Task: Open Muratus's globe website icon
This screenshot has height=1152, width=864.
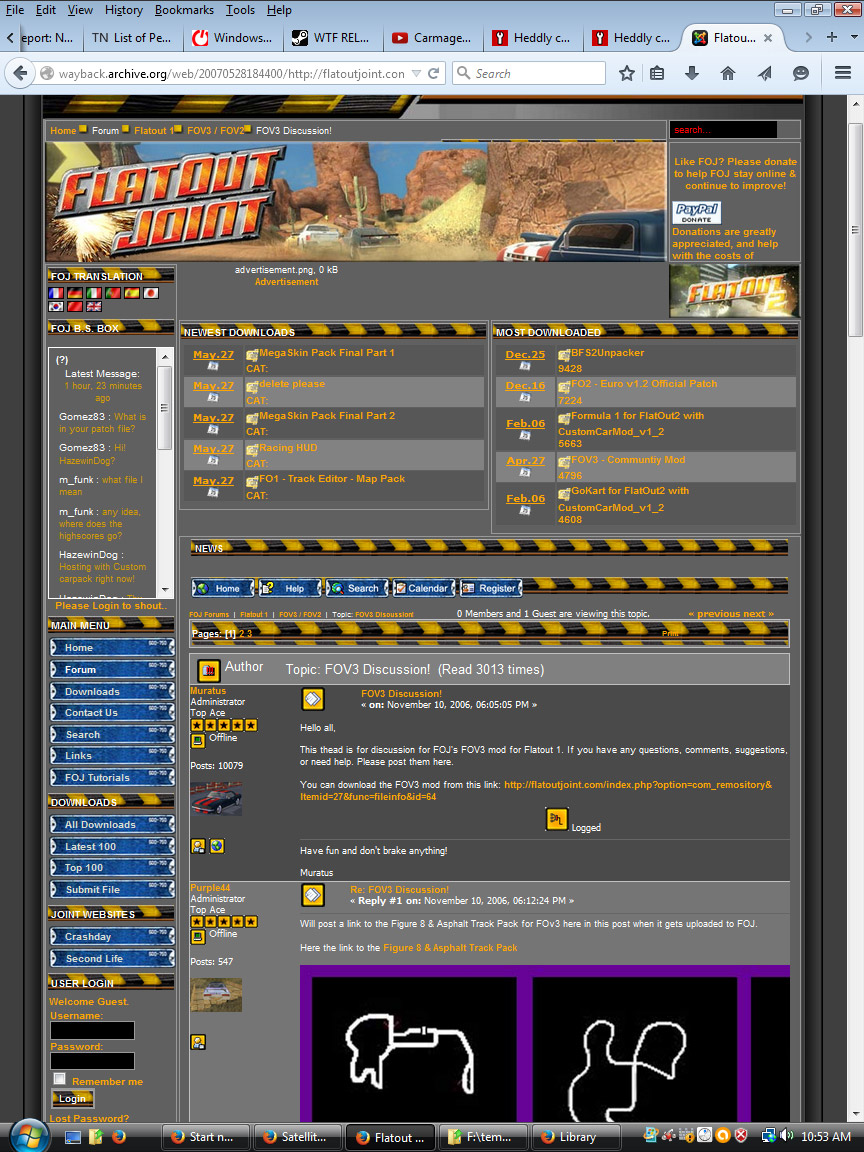Action: (217, 846)
